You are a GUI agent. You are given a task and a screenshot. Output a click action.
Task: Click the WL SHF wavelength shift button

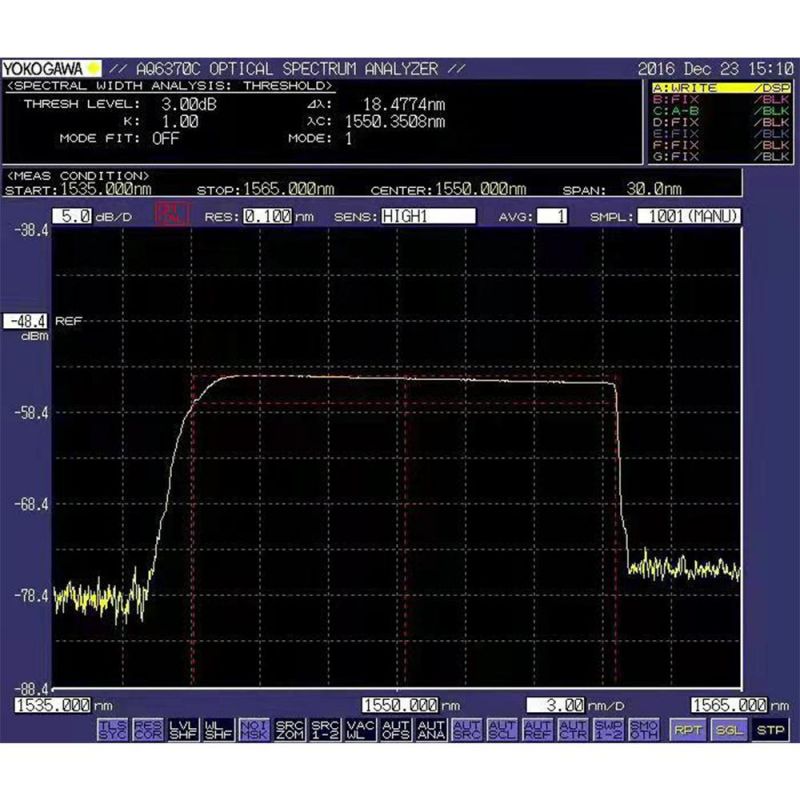[218, 729]
